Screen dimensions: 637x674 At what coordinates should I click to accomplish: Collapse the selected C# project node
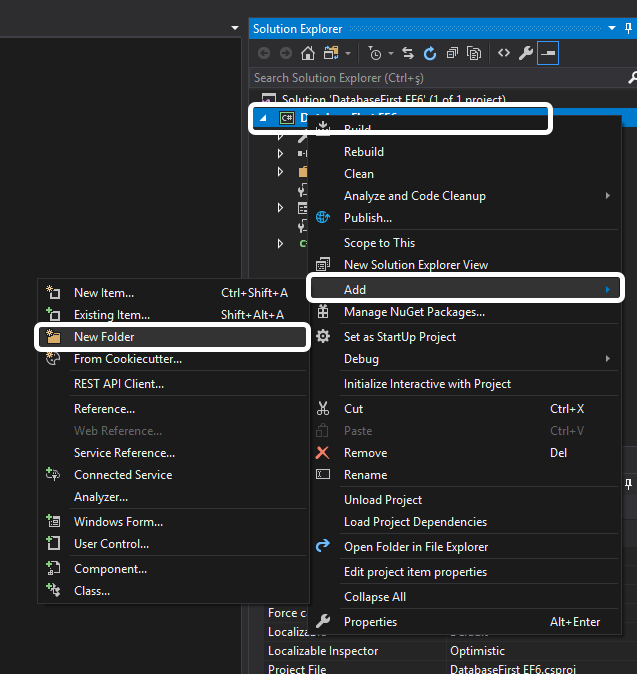[x=263, y=118]
